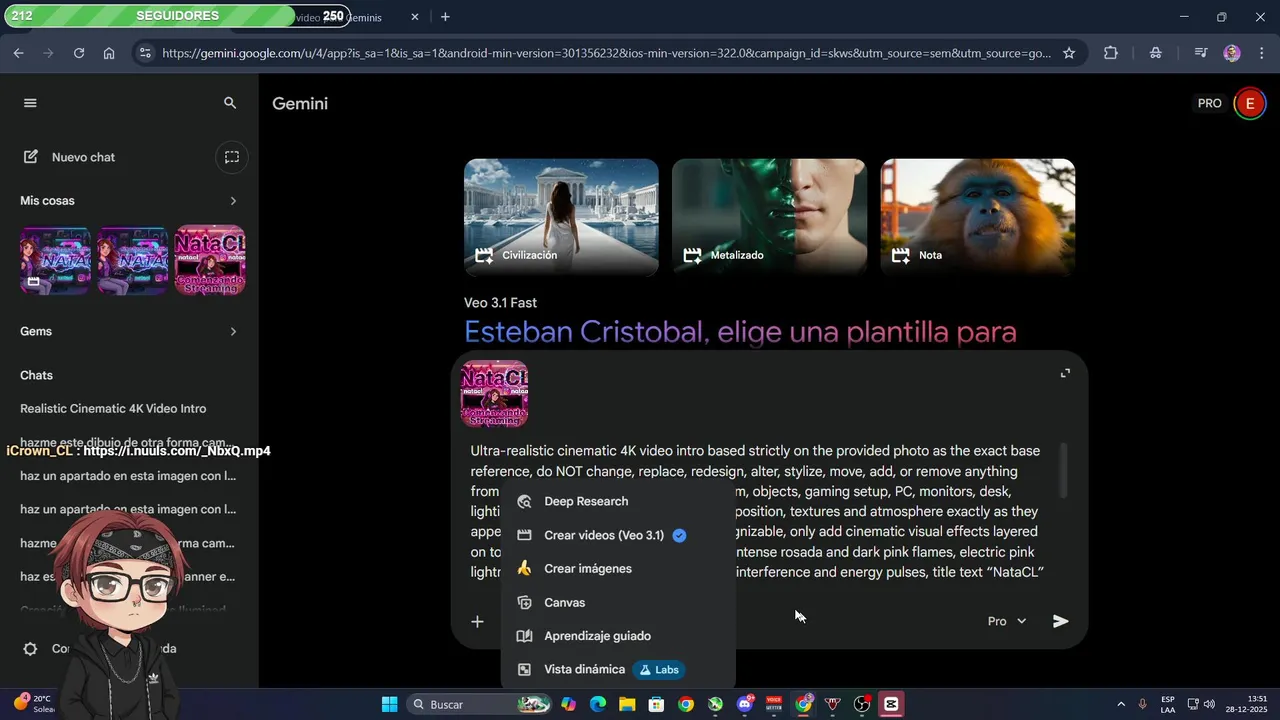This screenshot has width=1280, height=720.
Task: Bookmark this page with the star icon
Action: 1069,53
